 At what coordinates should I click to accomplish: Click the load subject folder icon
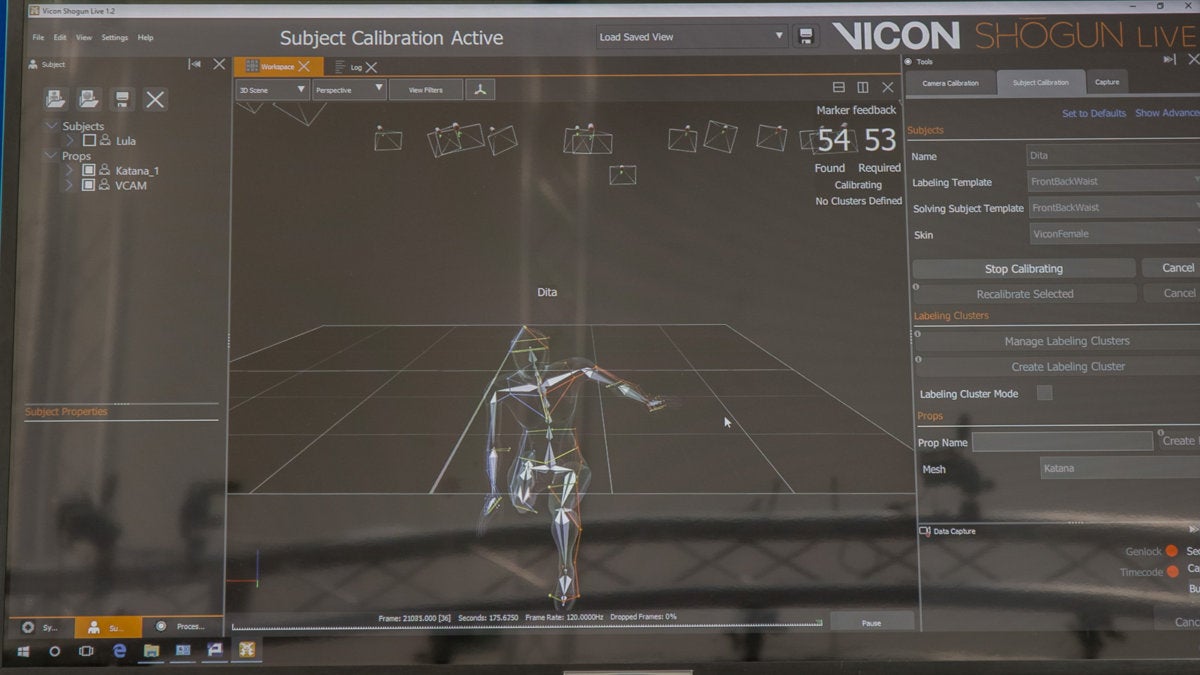click(56, 99)
